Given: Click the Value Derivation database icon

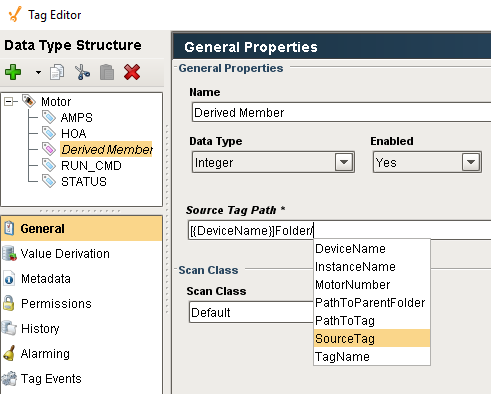Looking at the screenshot, I should click(9, 253).
